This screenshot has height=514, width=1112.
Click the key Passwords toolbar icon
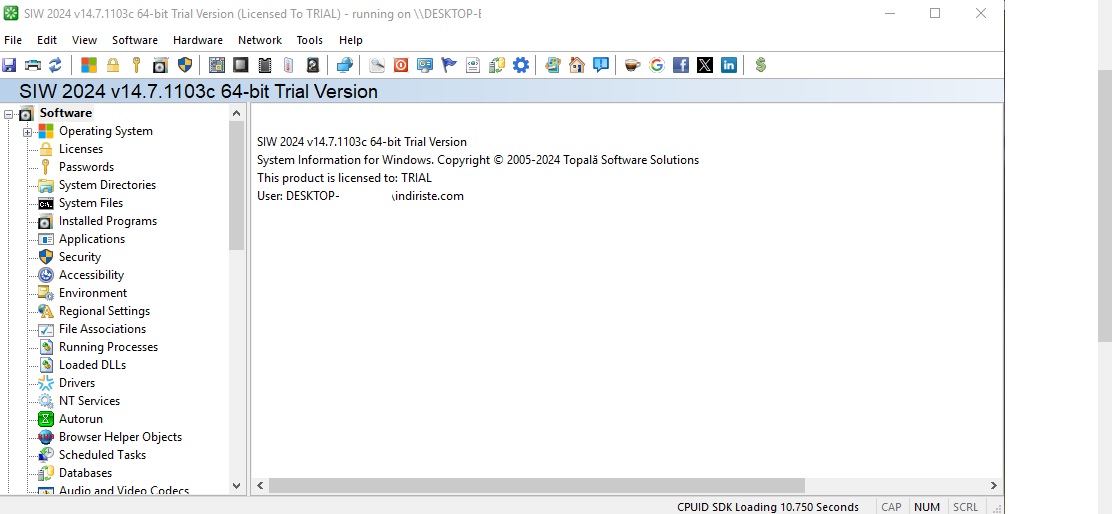click(136, 65)
